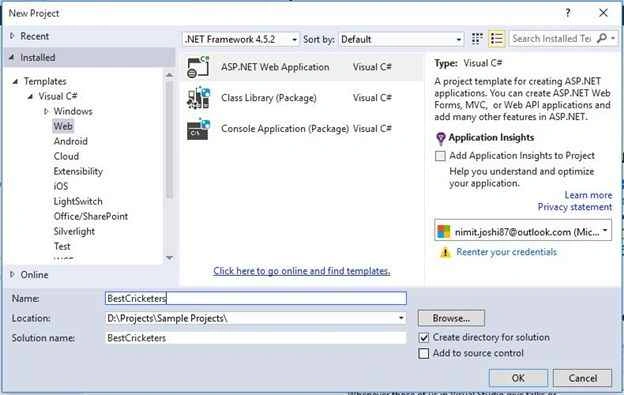Click the template tree scrollbar down arrow

169,258
